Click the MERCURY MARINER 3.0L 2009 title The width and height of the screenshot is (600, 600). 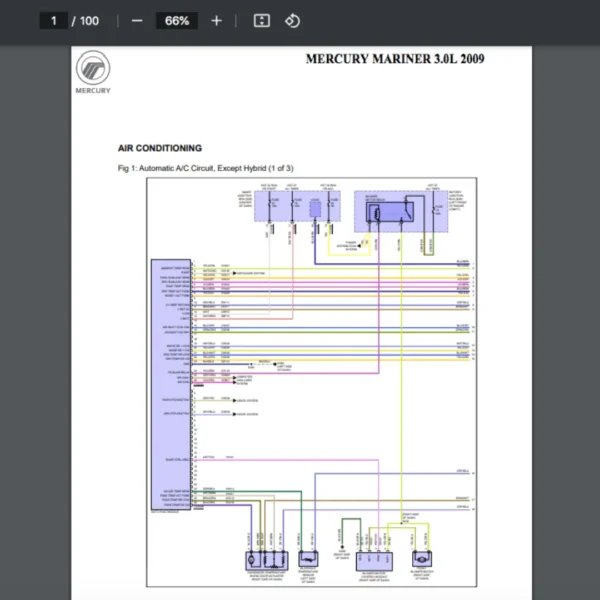(395, 59)
